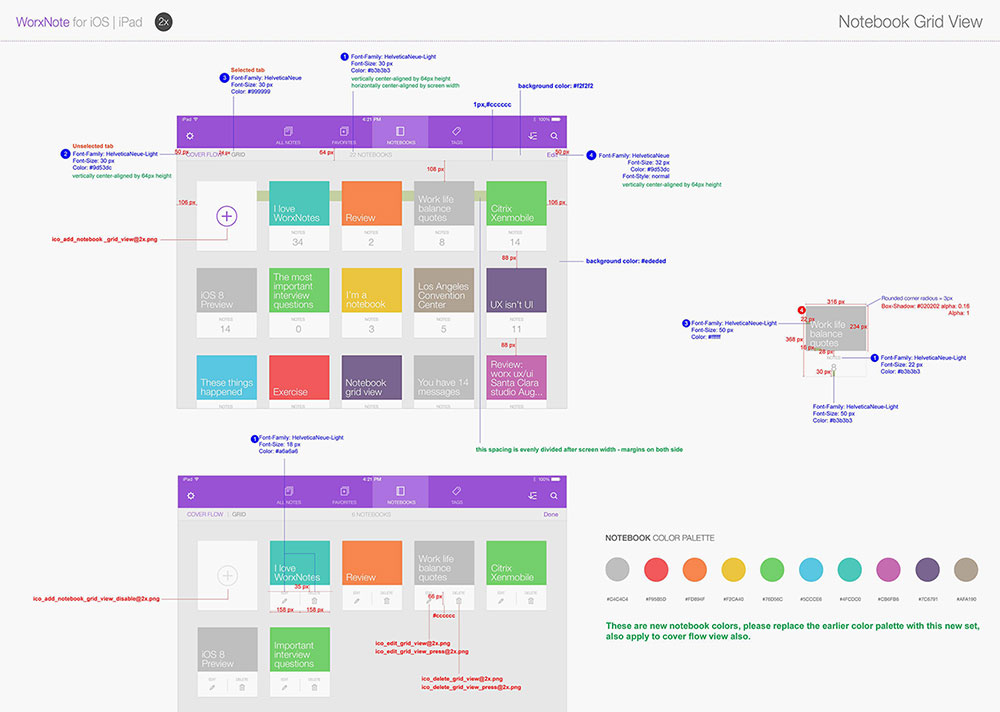Viewport: 1000px width, 712px height.
Task: Click the pencil edit icon under Review notebook
Action: (356, 600)
